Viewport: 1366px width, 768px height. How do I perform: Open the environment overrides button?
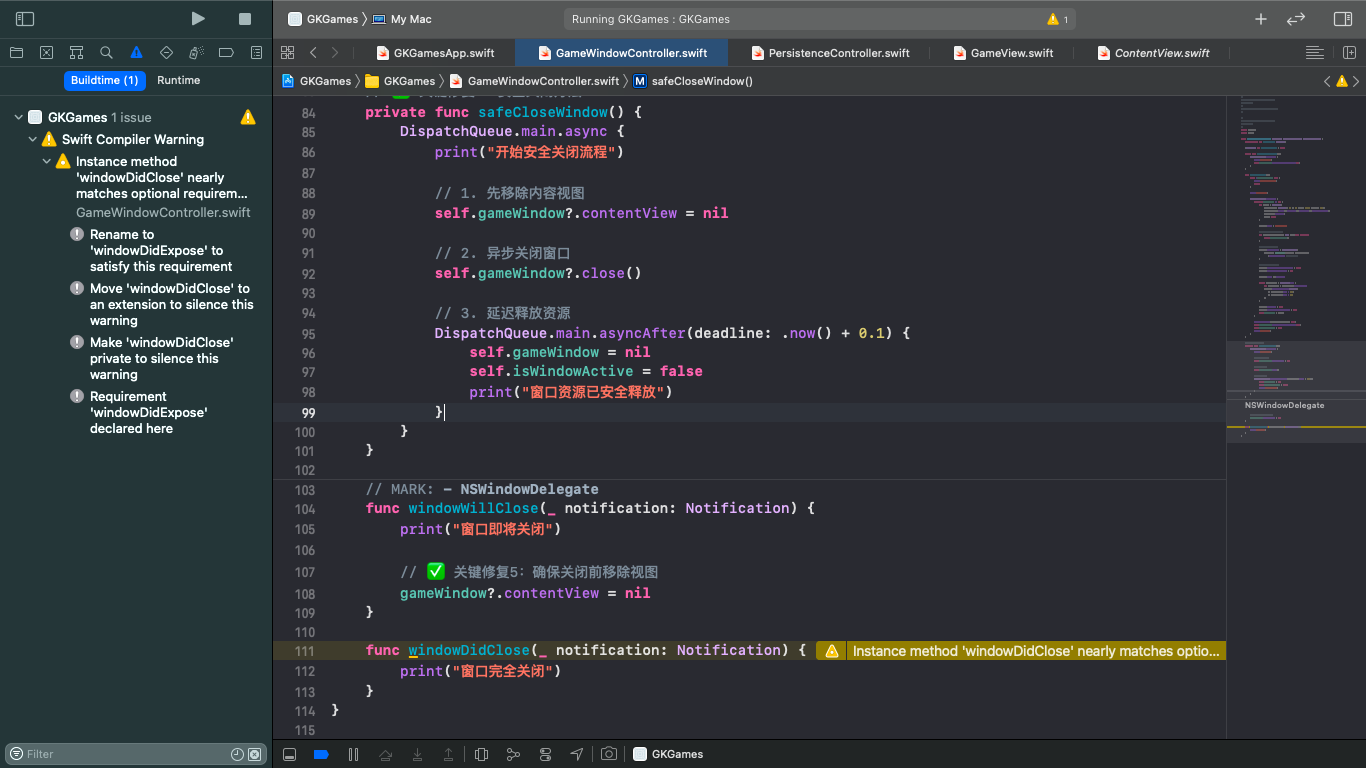pyautogui.click(x=545, y=754)
